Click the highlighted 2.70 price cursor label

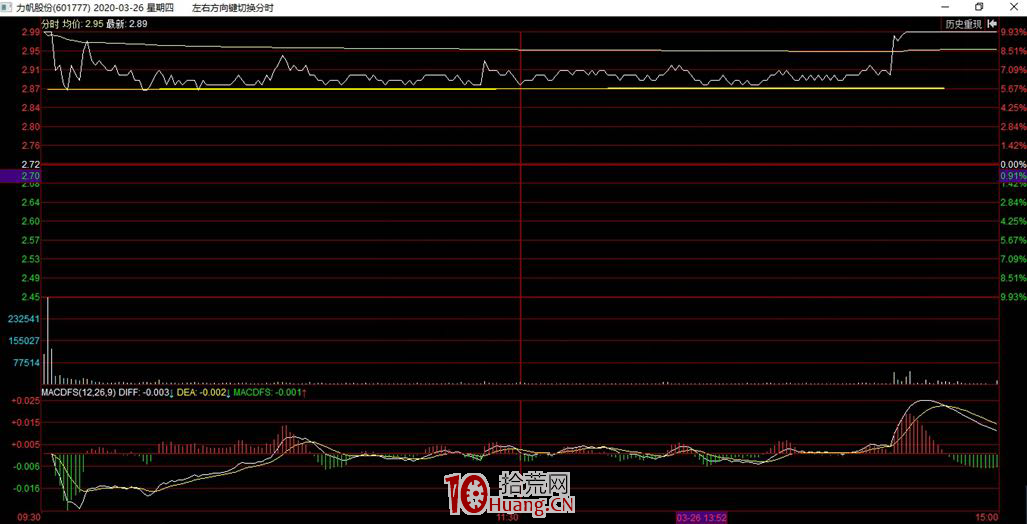point(20,176)
